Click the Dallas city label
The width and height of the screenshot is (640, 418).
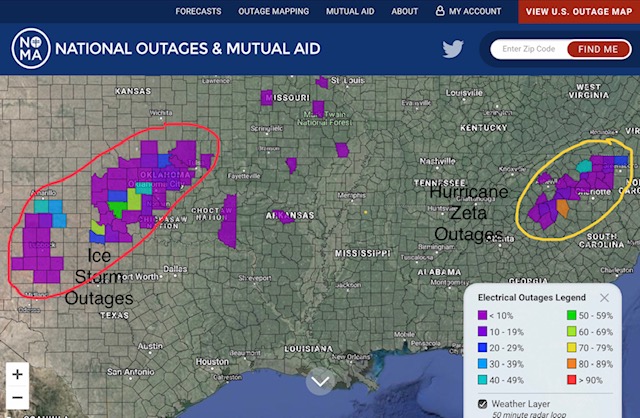click(x=176, y=269)
